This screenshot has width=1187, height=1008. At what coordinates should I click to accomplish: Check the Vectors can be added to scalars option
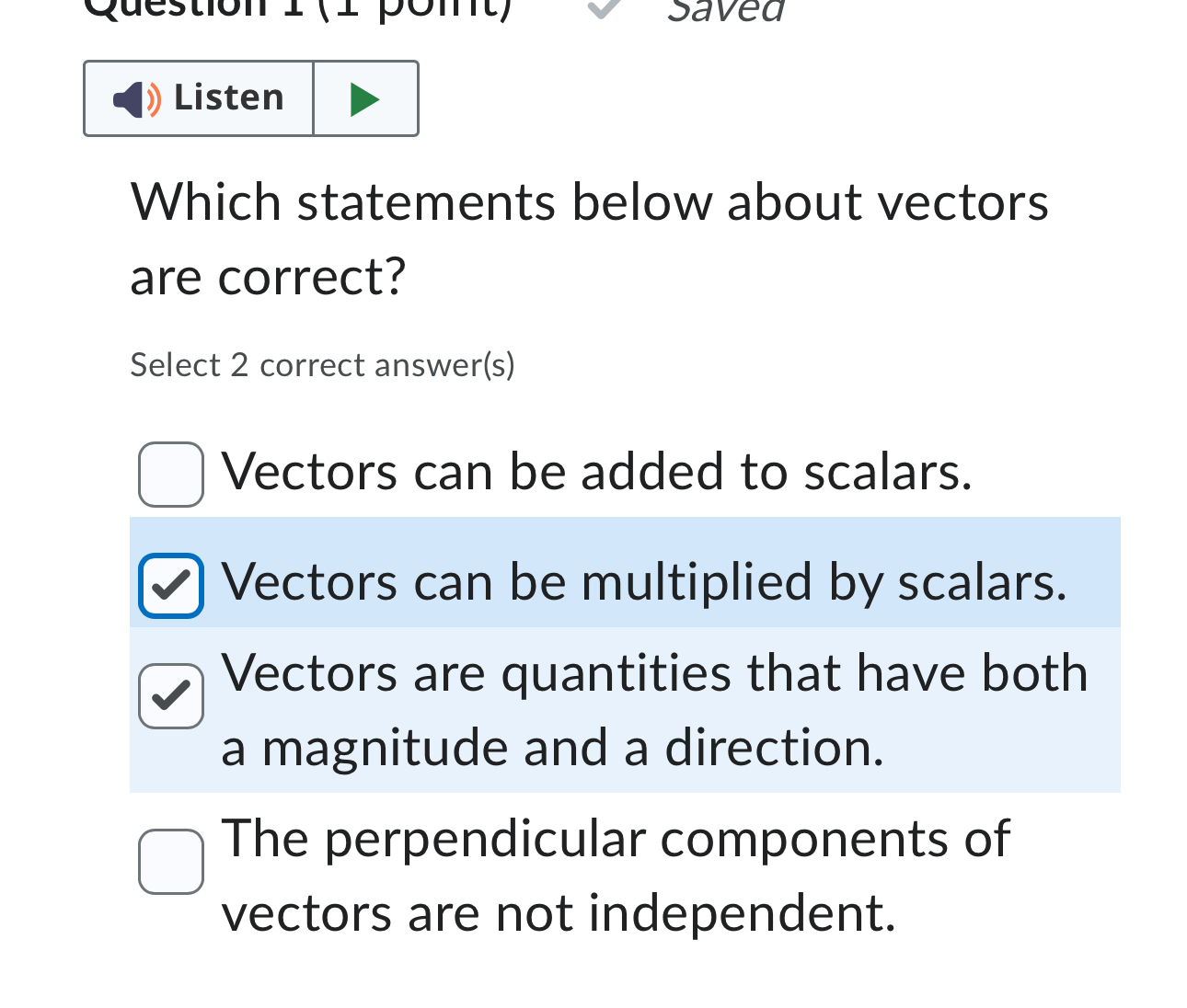coord(170,474)
